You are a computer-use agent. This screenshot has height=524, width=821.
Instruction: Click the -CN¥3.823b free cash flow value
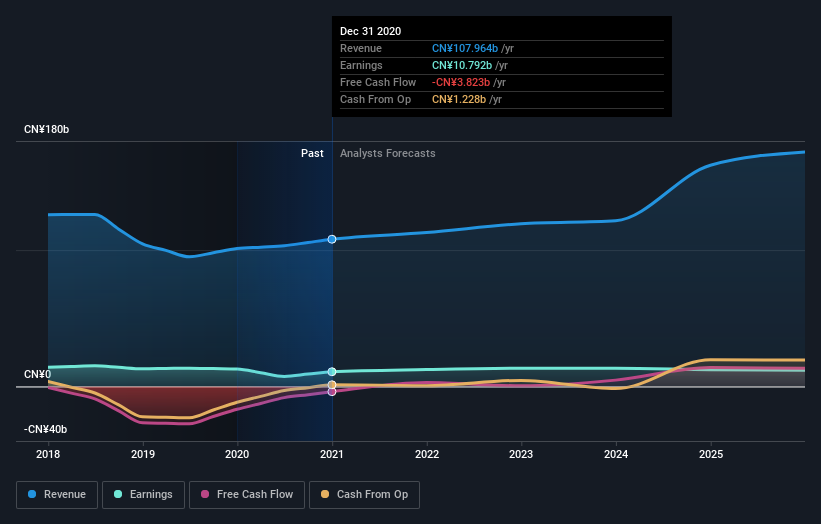point(461,82)
